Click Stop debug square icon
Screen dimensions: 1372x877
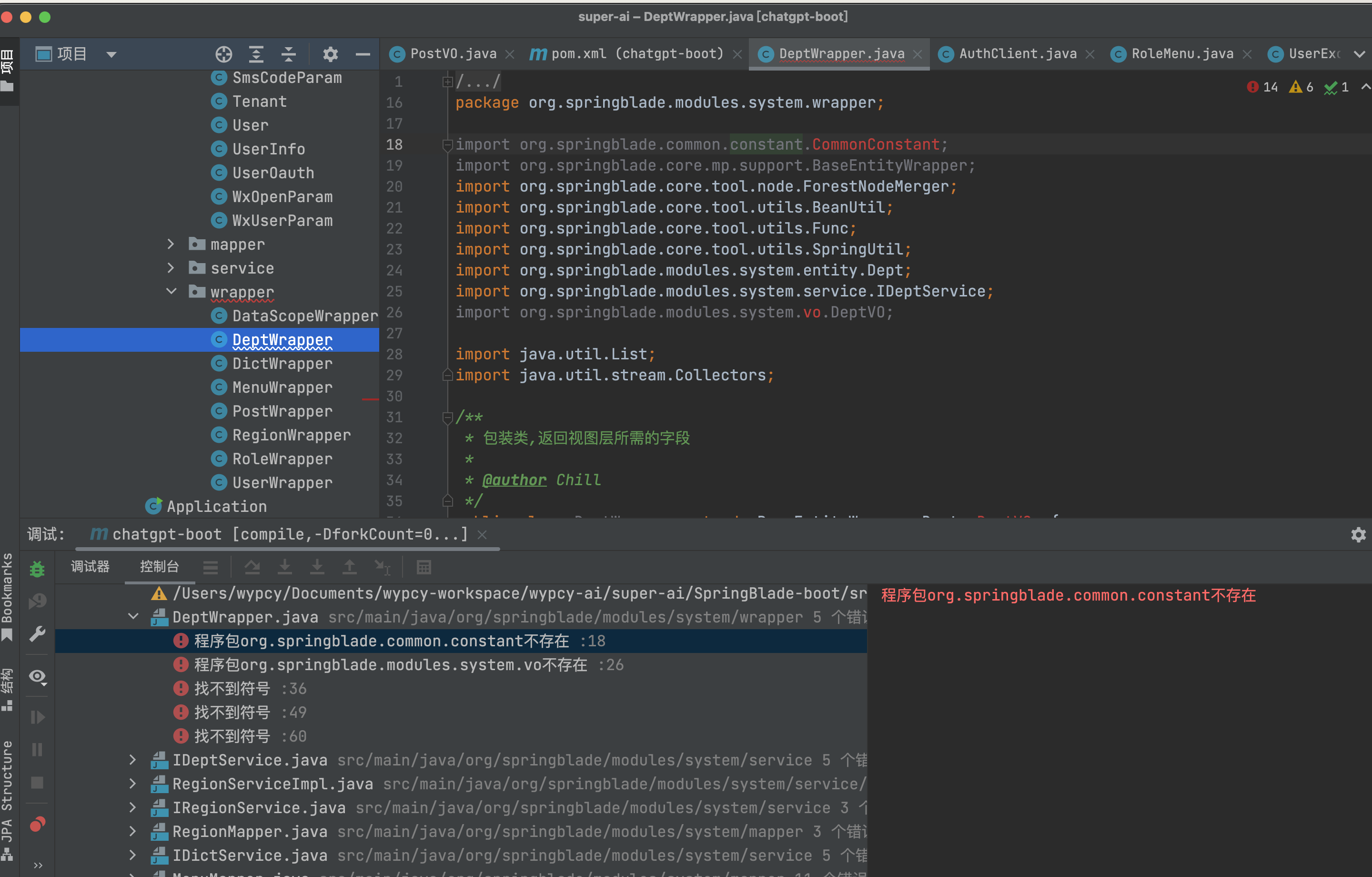point(38,782)
